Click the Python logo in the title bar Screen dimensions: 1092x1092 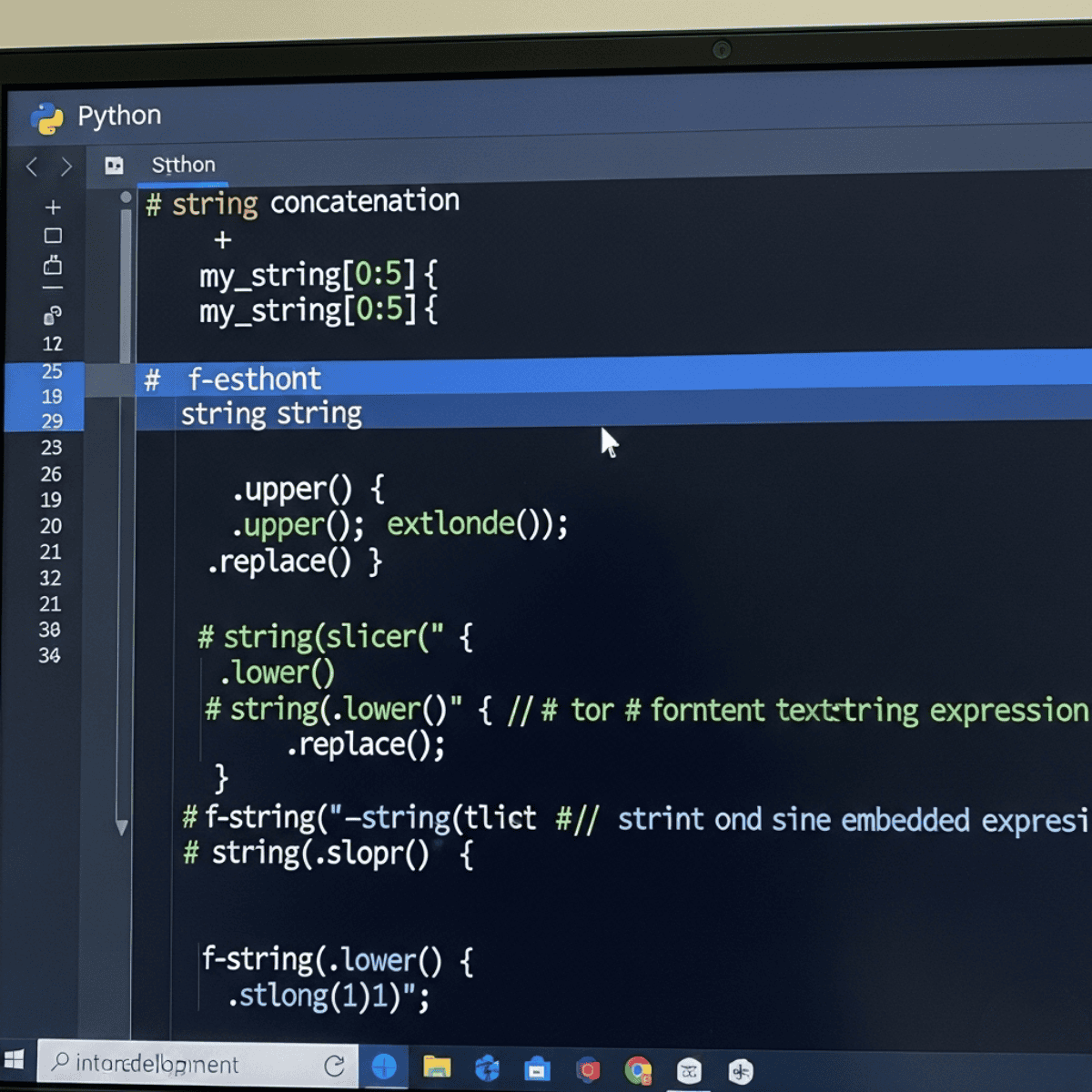(x=45, y=116)
